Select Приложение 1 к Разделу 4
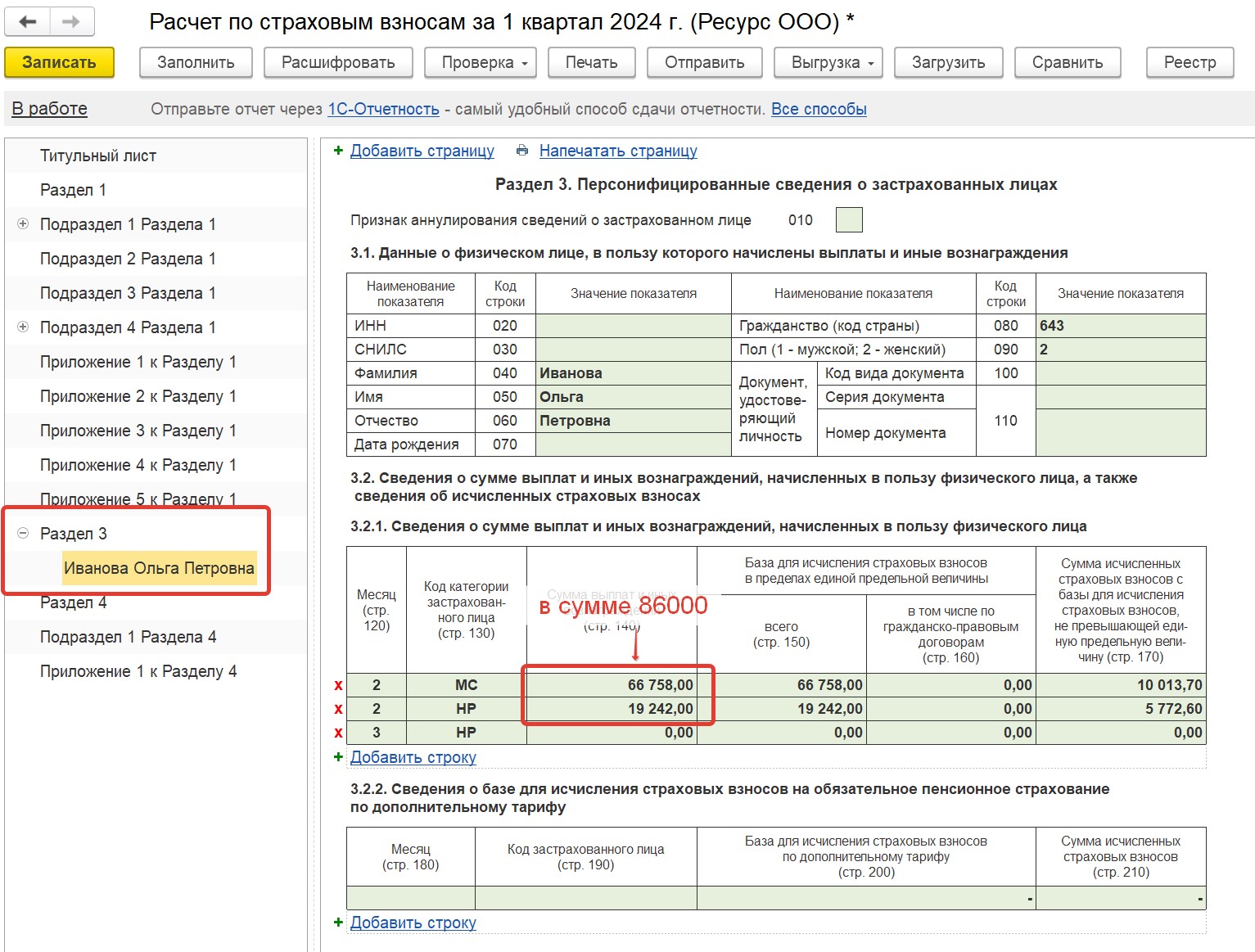 pyautogui.click(x=138, y=671)
